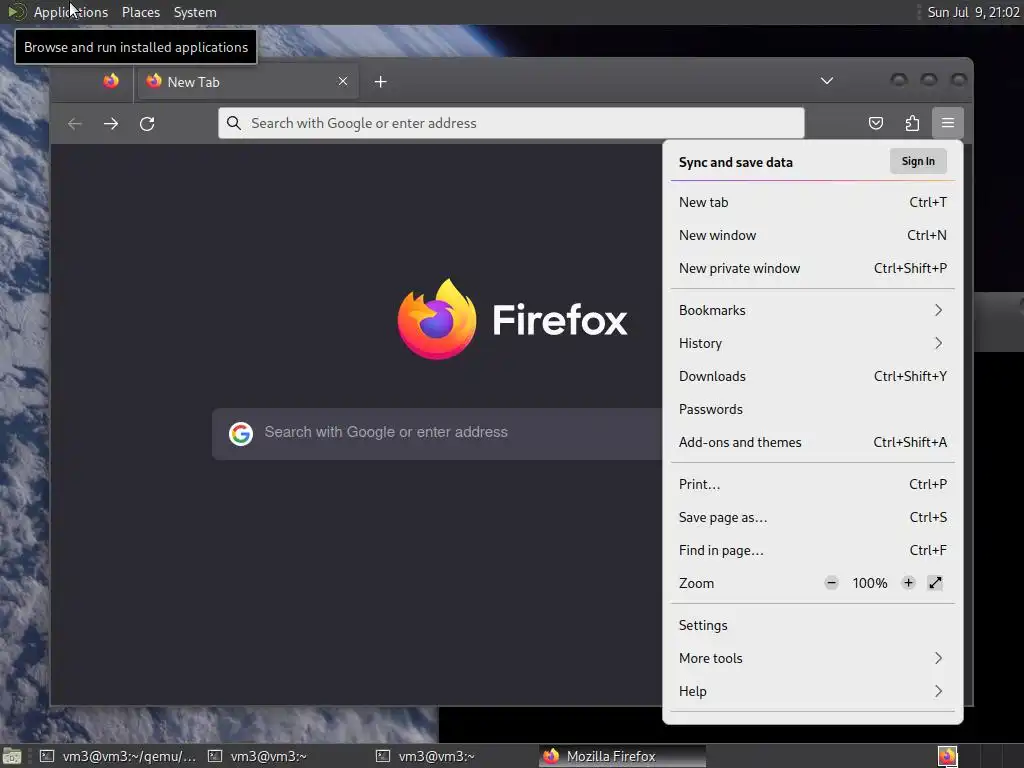Close the New Tab tab
This screenshot has height=768, width=1024.
click(343, 82)
